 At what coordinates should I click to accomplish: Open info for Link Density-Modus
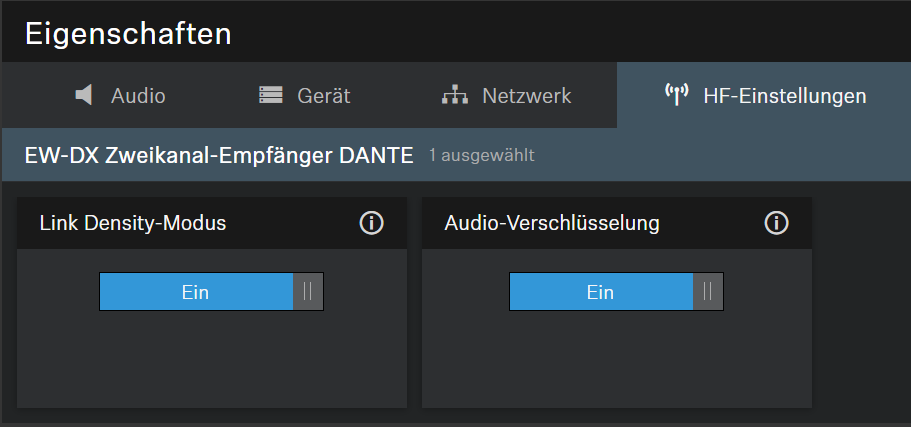click(372, 223)
